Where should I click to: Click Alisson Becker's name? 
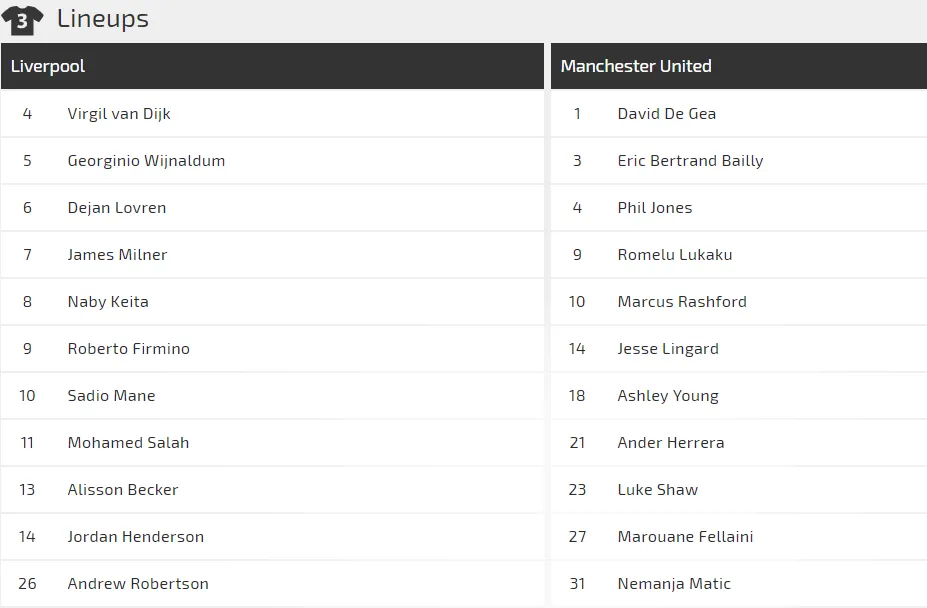coord(122,490)
